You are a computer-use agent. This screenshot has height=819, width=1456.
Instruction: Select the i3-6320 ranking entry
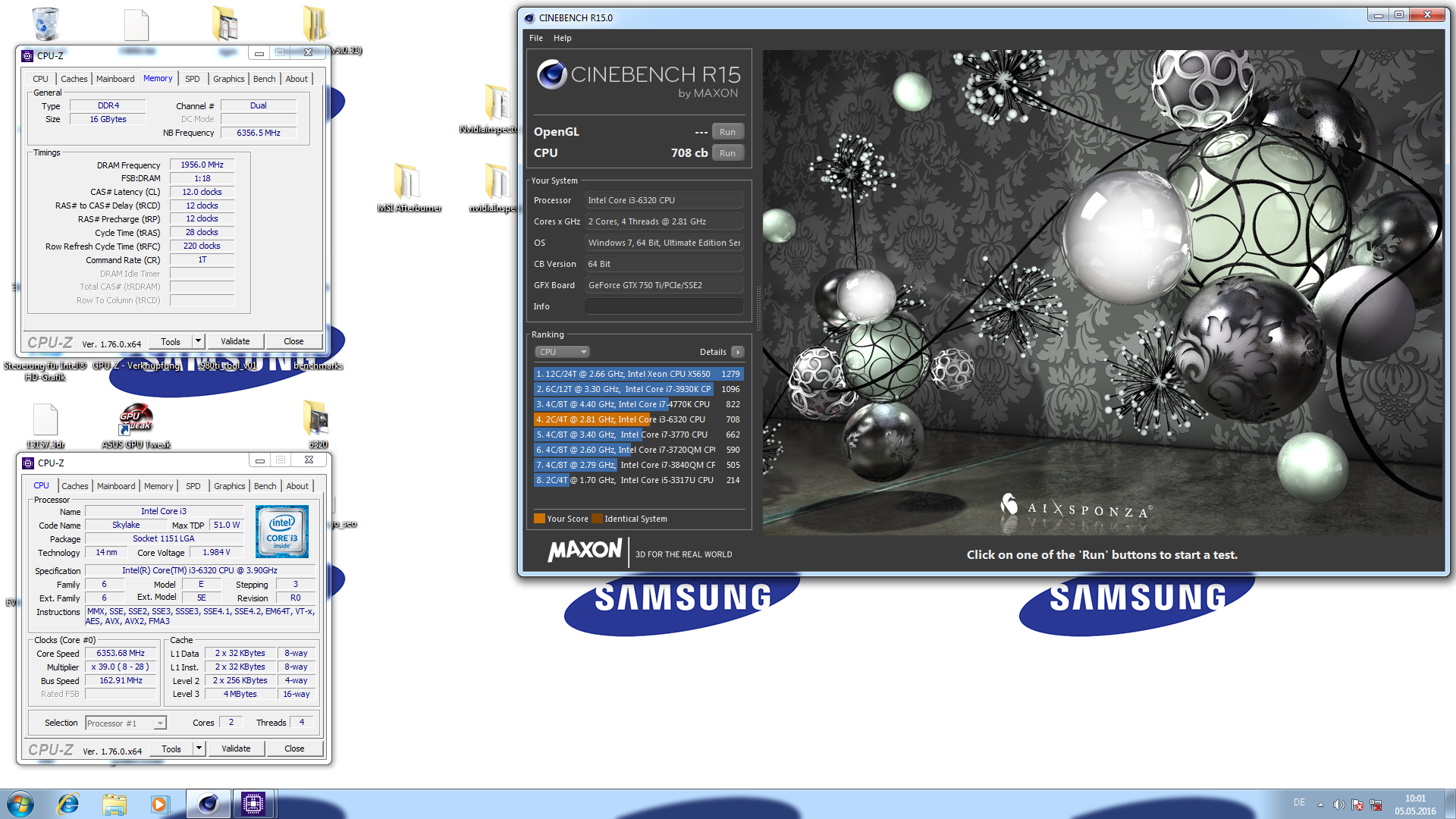click(x=638, y=419)
